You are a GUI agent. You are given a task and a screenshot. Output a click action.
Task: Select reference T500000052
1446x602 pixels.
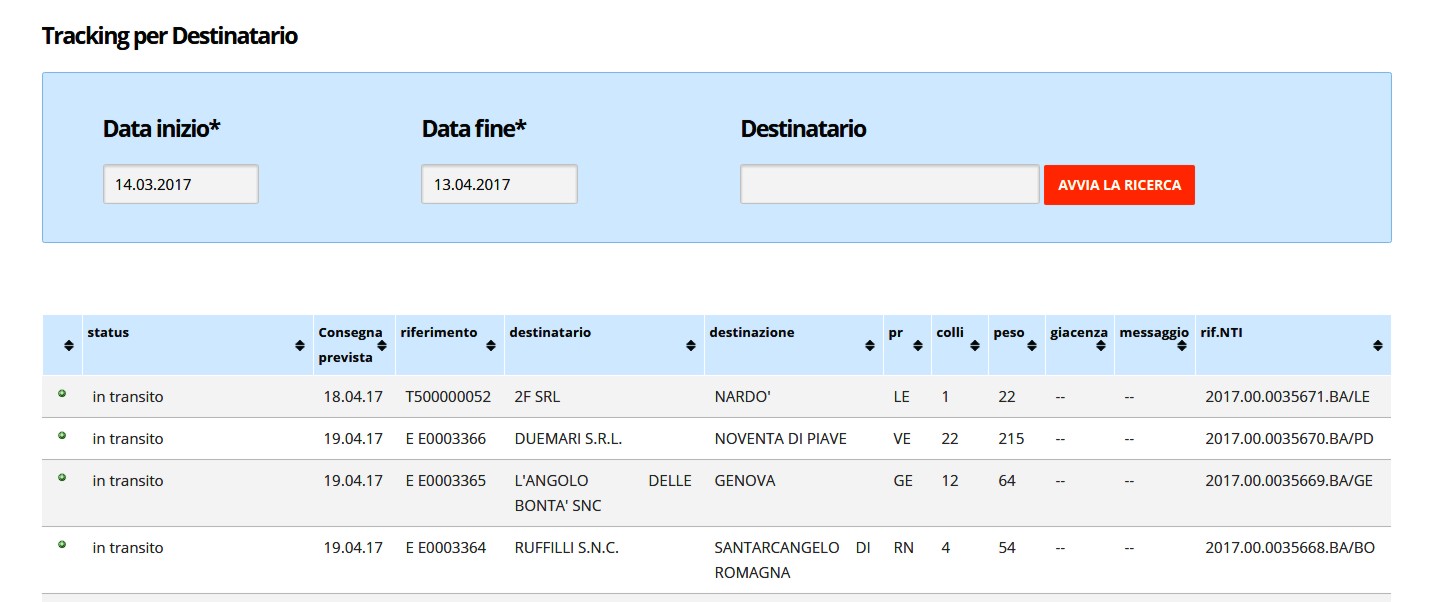pos(448,397)
